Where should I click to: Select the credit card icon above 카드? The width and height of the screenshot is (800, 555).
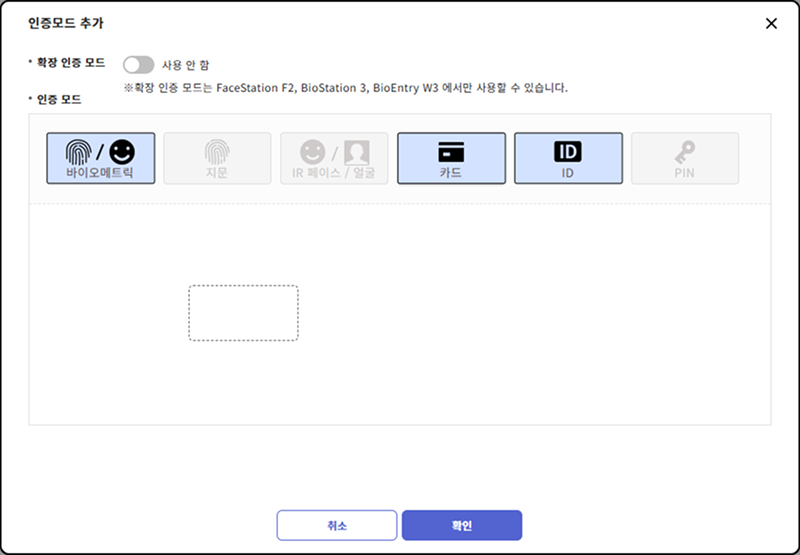point(451,151)
